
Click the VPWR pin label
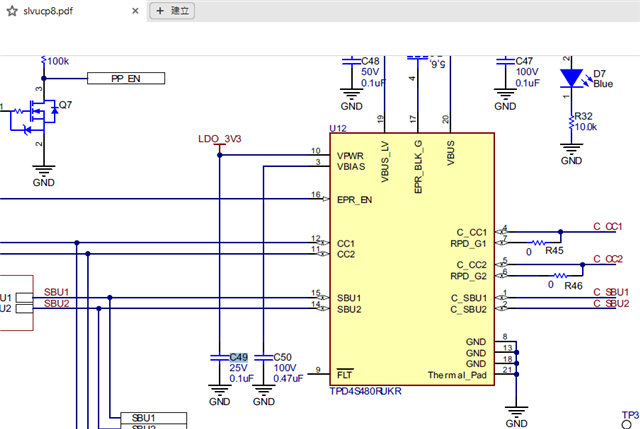point(350,156)
